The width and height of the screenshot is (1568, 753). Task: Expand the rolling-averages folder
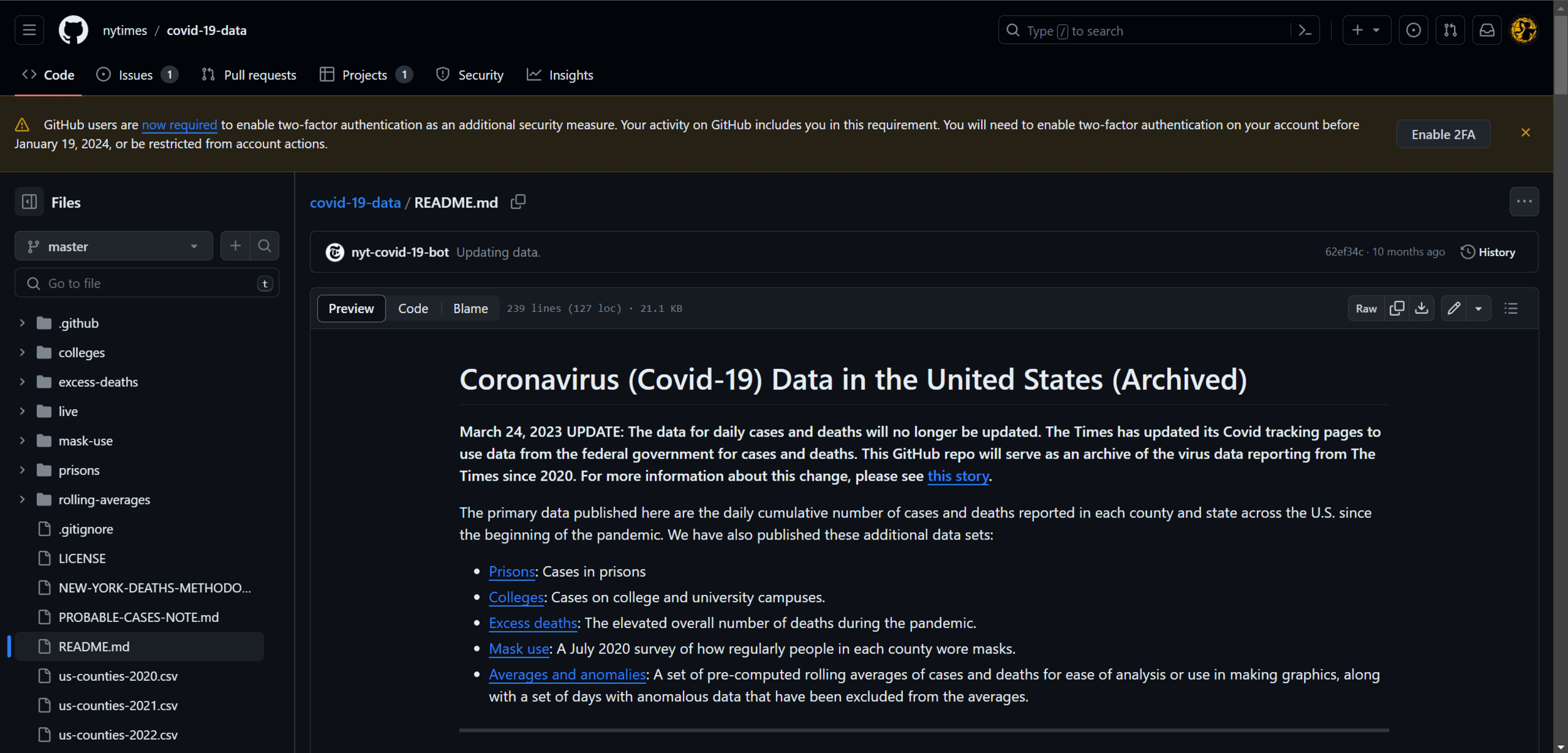click(23, 499)
